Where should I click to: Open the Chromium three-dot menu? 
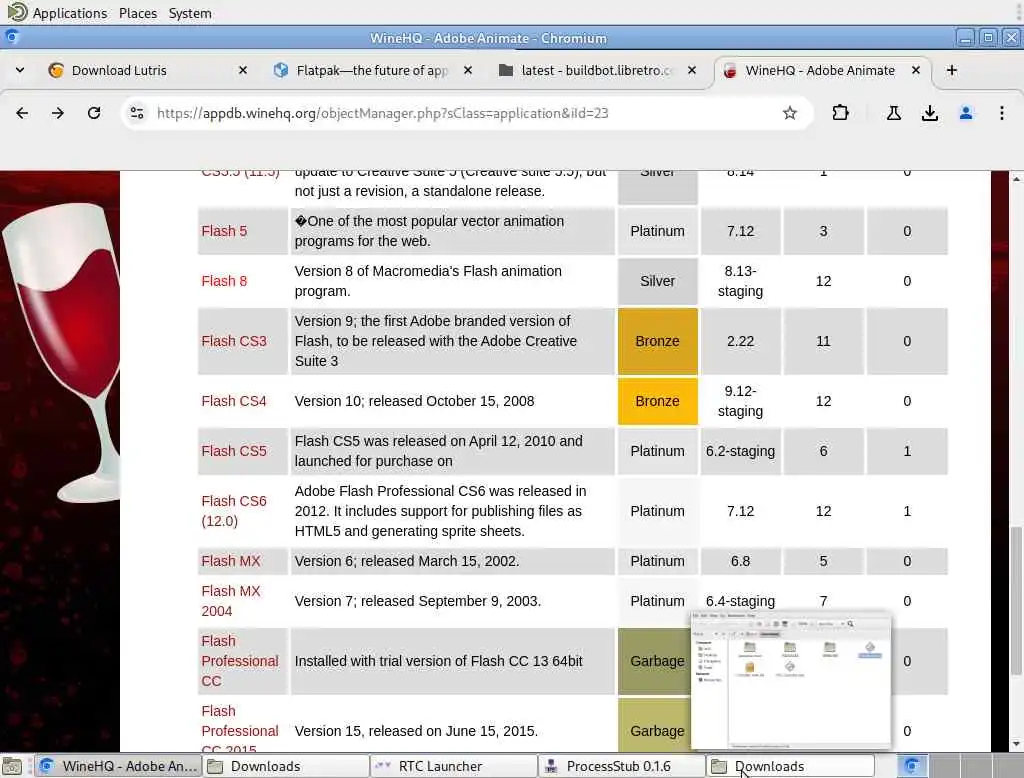[1002, 113]
